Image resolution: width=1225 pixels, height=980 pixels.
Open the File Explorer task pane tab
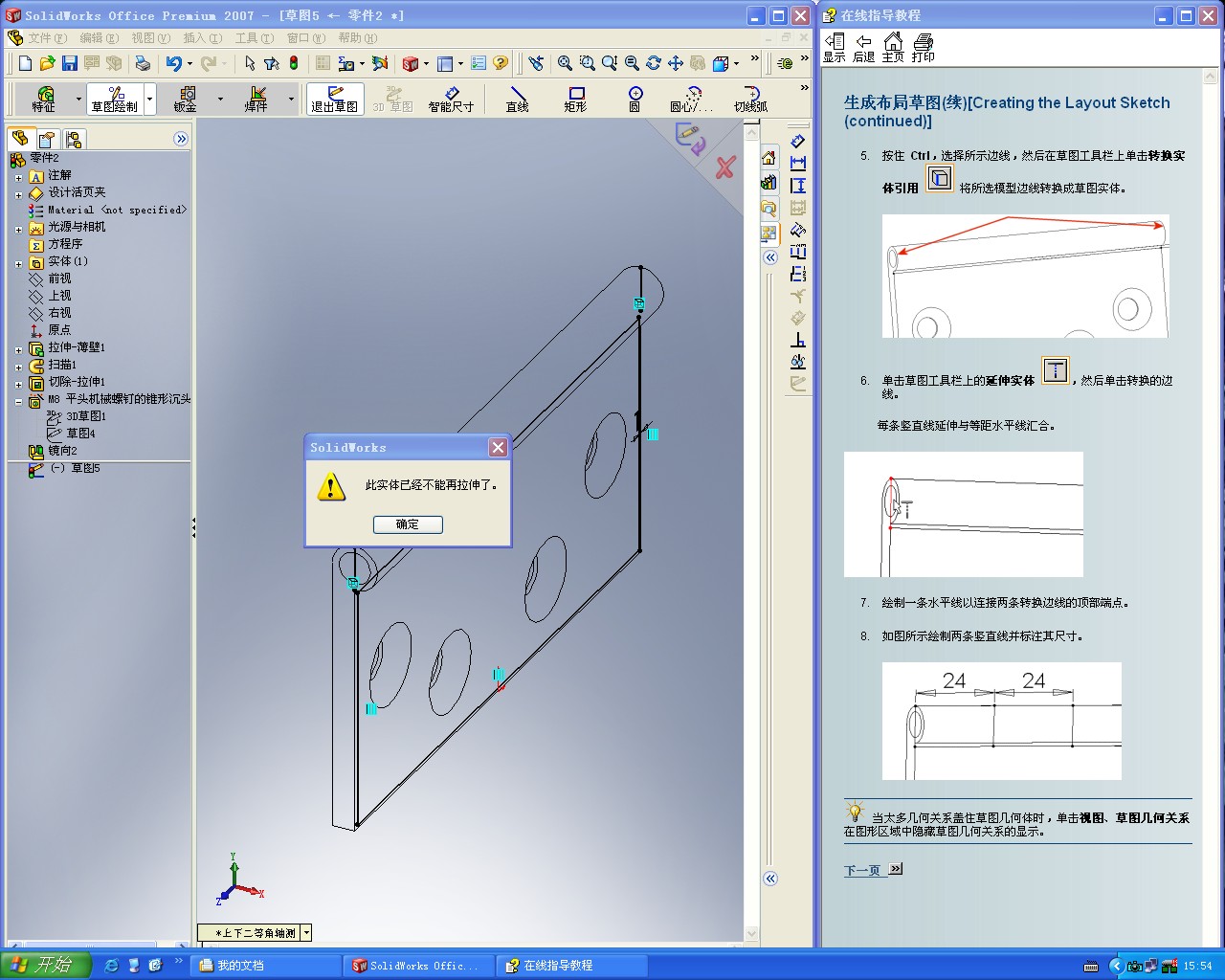click(x=768, y=208)
